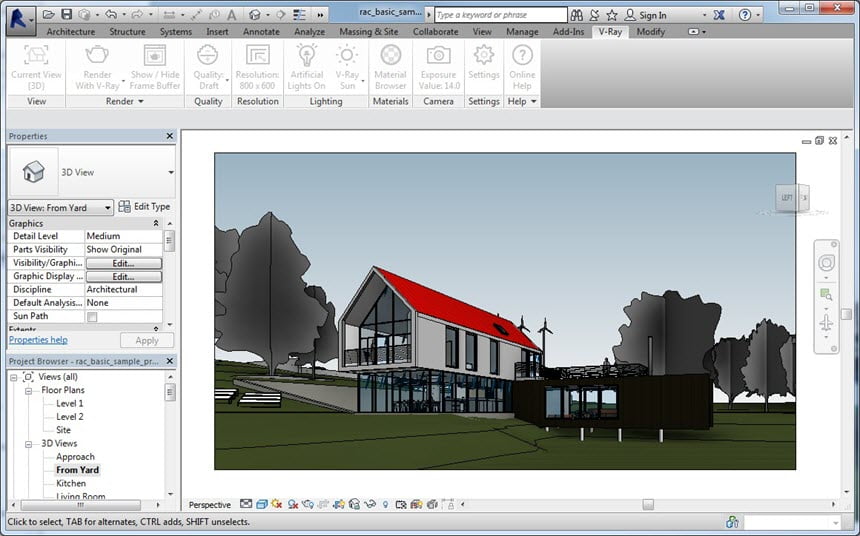
Task: Click the star favorites icon in title bar
Action: pos(612,15)
